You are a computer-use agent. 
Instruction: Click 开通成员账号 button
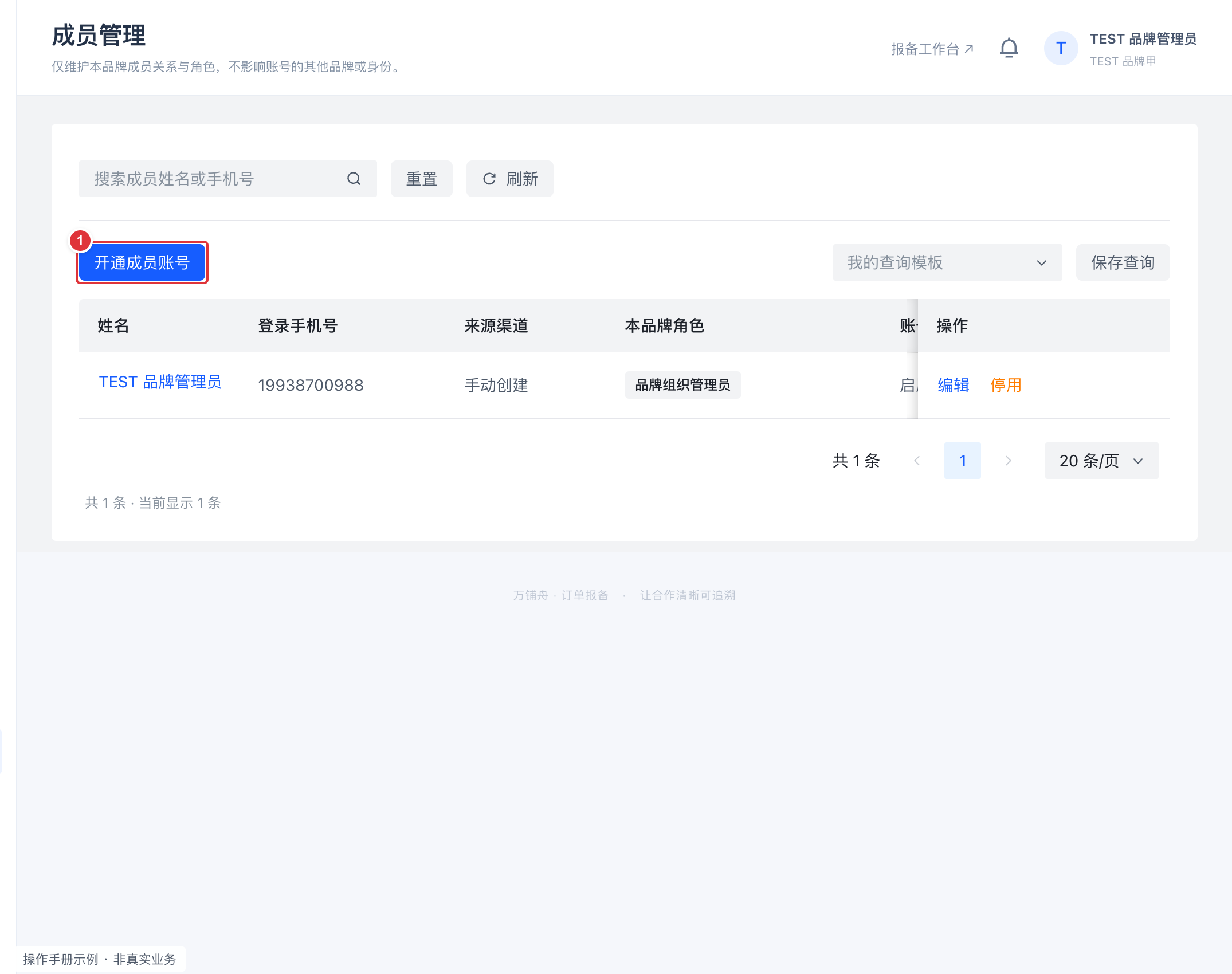[142, 262]
